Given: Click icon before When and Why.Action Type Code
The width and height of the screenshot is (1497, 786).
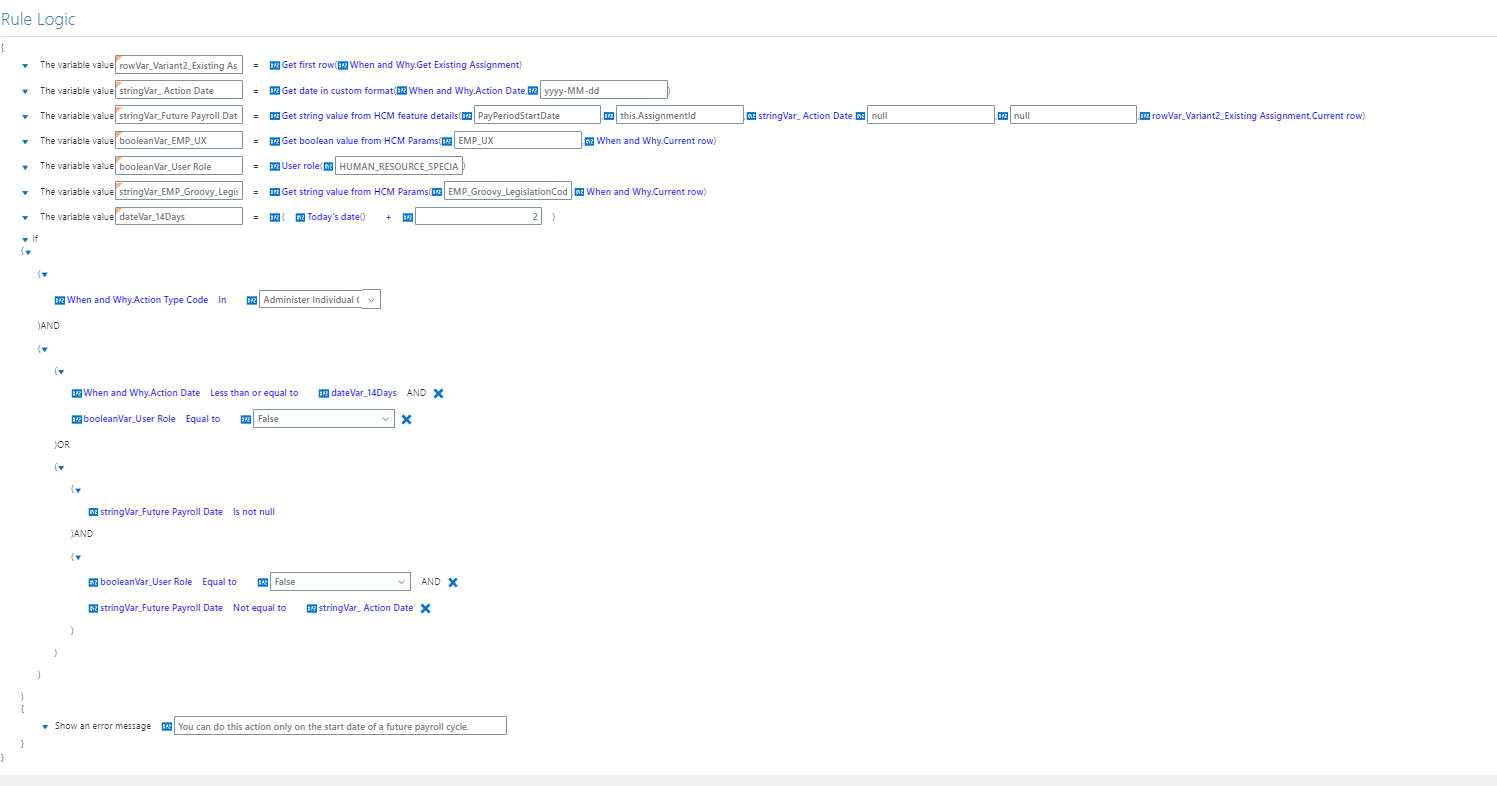Looking at the screenshot, I should 60,300.
